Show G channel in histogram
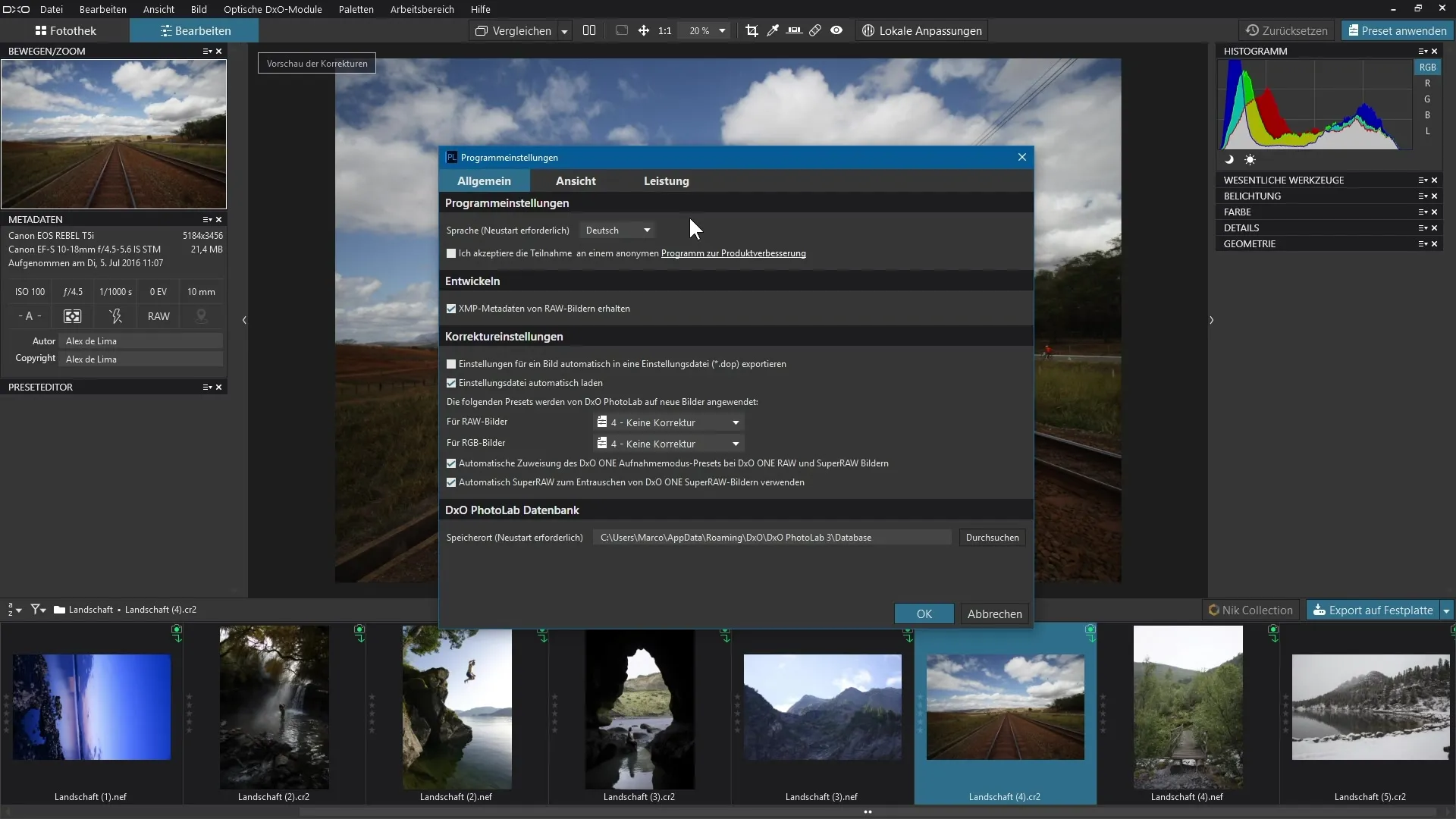This screenshot has height=819, width=1456. click(1427, 99)
